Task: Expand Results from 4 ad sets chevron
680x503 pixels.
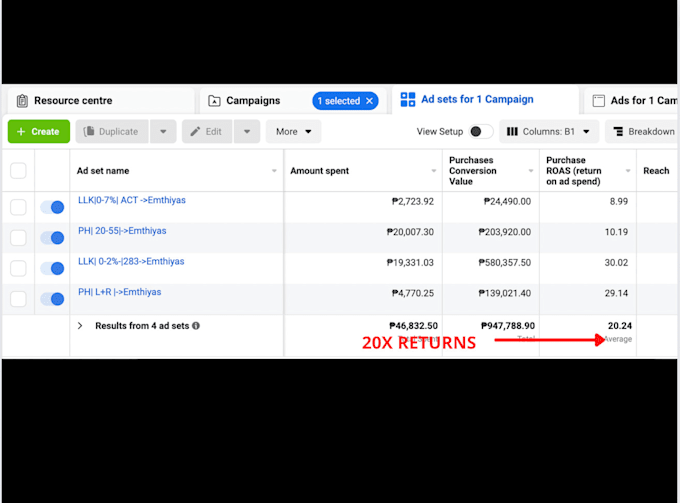Action: tap(80, 326)
